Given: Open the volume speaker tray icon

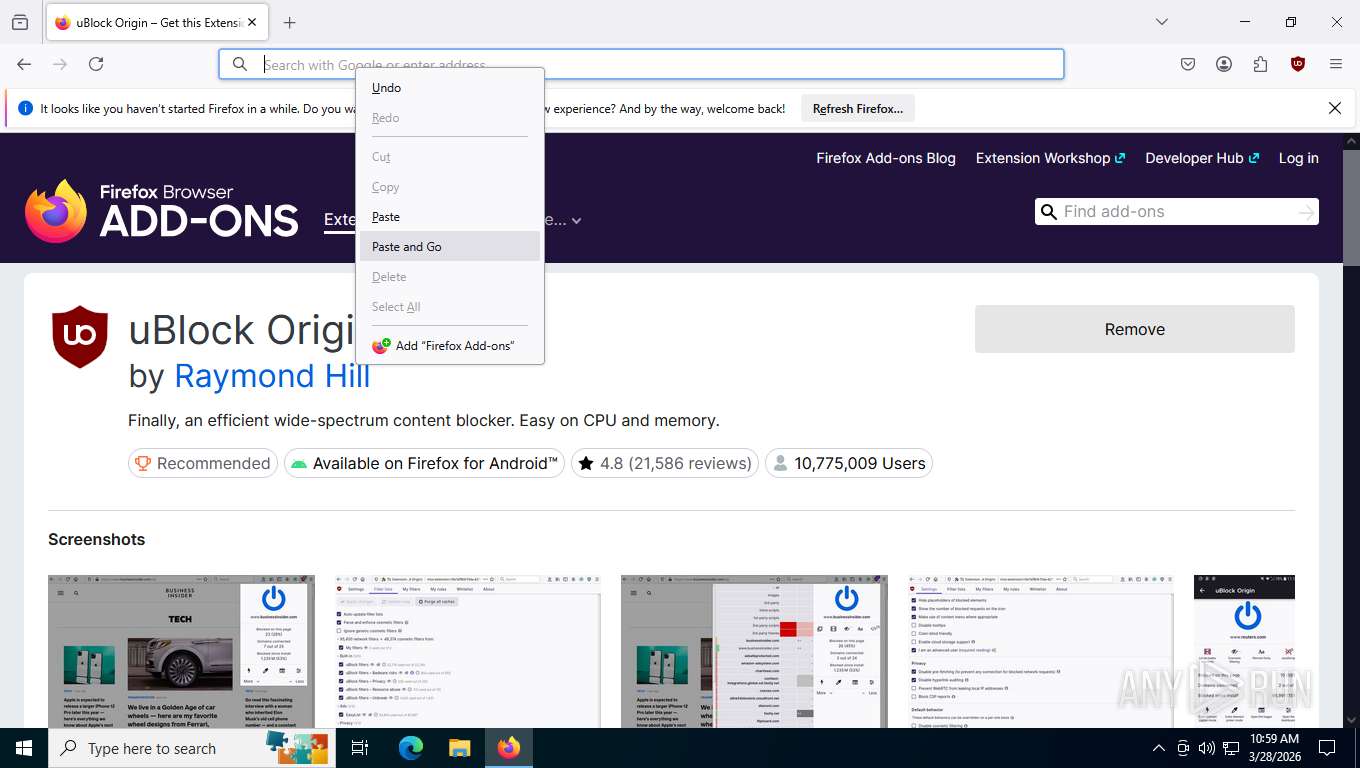Looking at the screenshot, I should (1207, 748).
